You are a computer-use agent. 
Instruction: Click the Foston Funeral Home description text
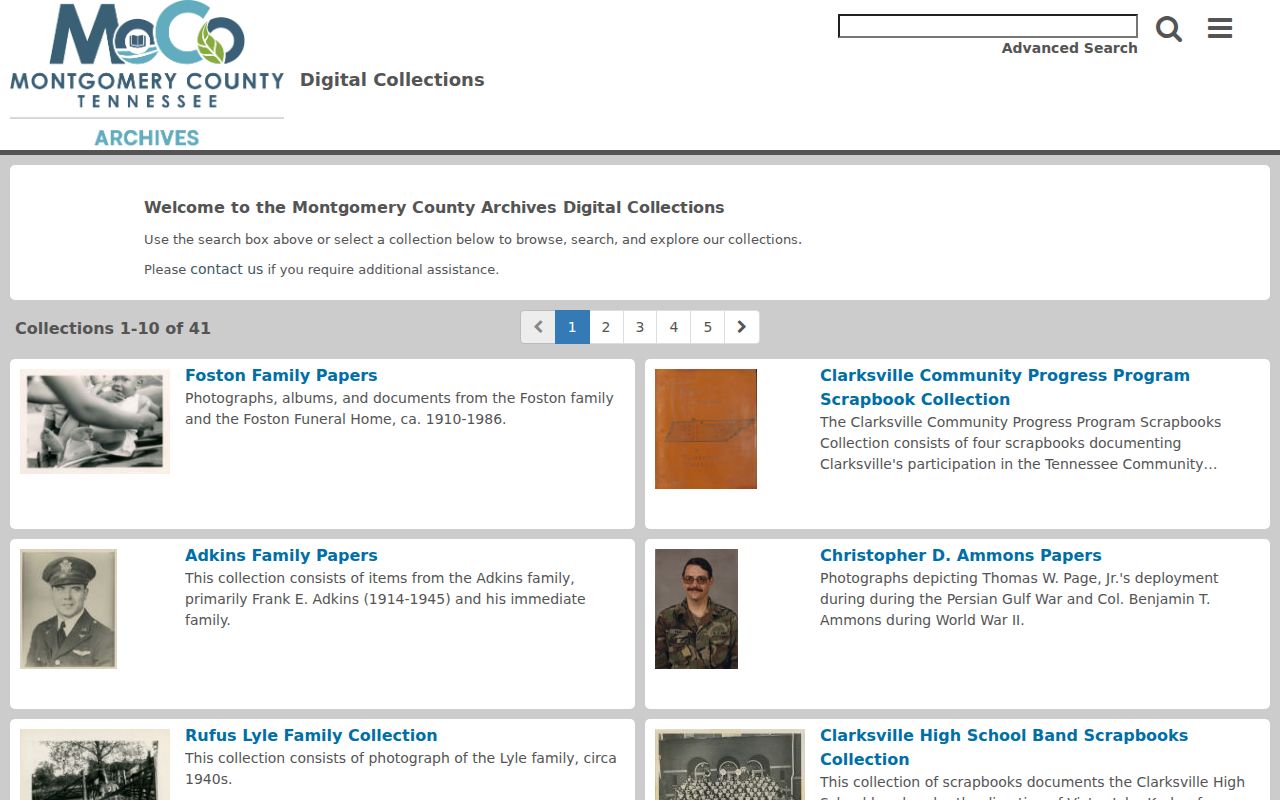point(399,408)
